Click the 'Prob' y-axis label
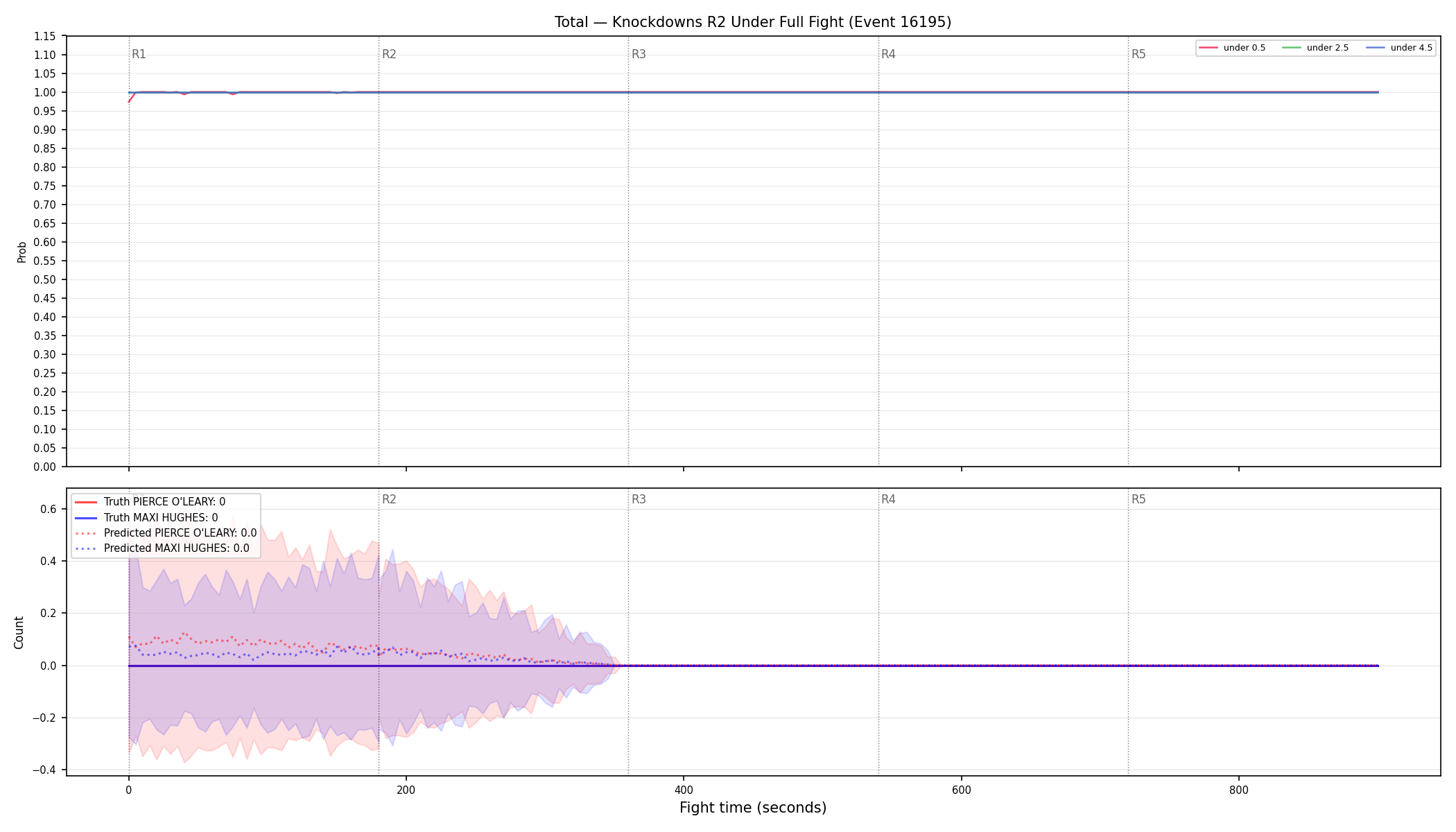Image resolution: width=1456 pixels, height=832 pixels. coord(21,252)
